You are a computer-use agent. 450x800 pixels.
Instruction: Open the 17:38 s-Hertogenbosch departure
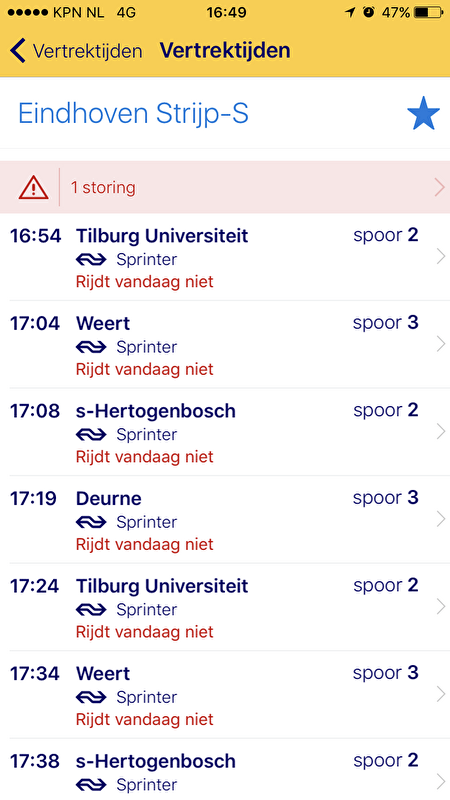click(x=225, y=769)
